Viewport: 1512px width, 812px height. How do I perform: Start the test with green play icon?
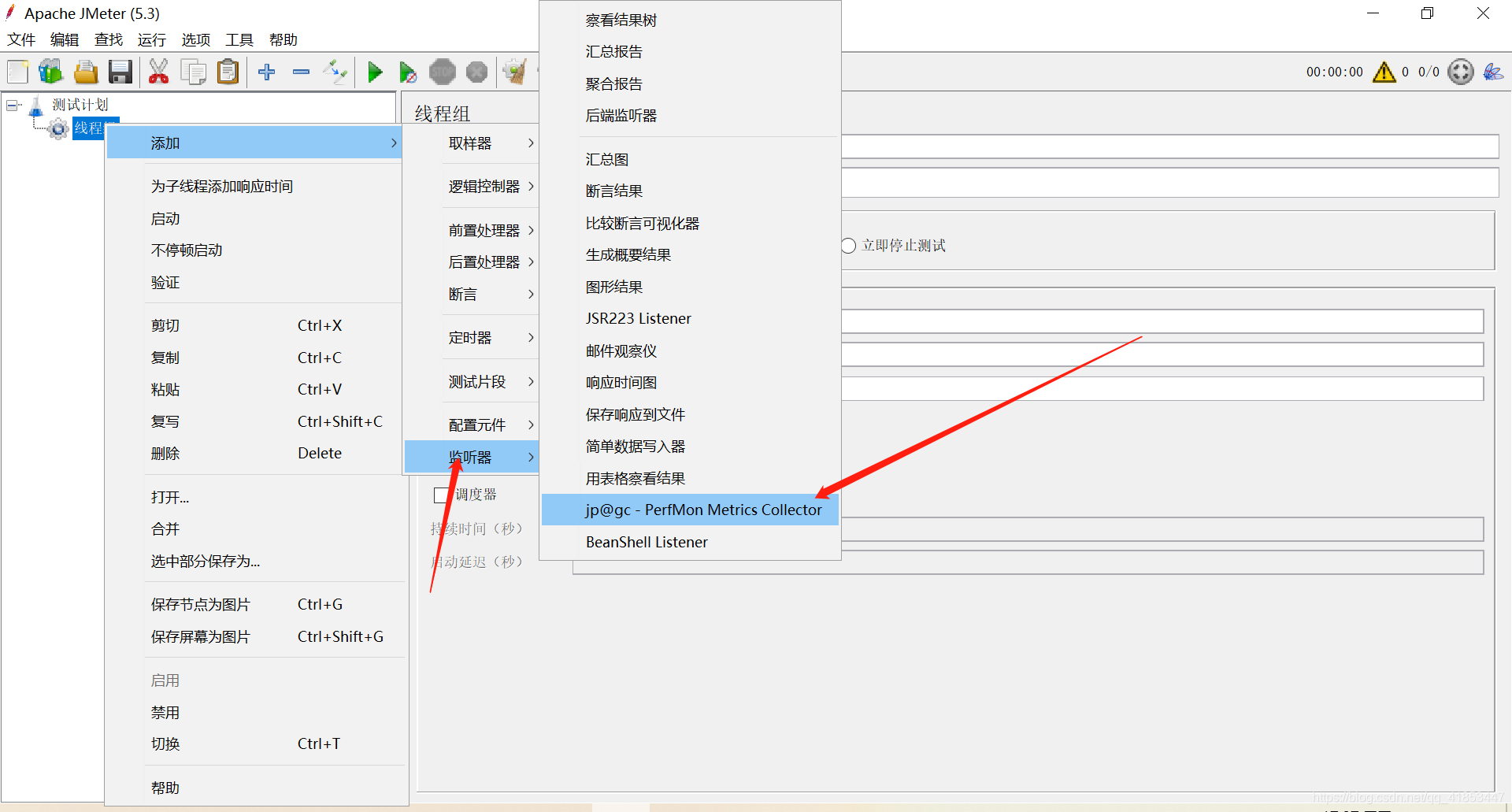375,72
